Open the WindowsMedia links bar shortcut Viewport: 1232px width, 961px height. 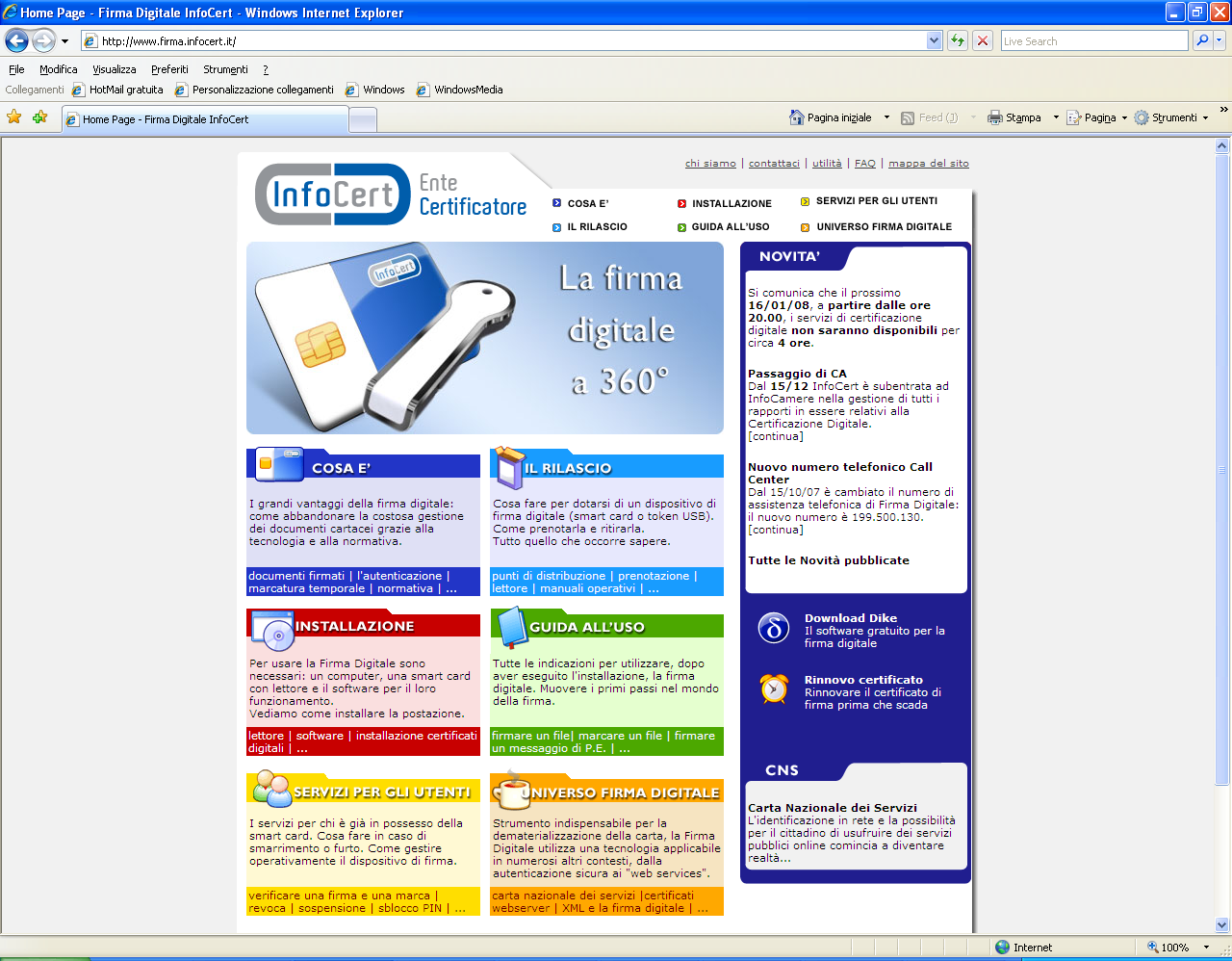[460, 90]
